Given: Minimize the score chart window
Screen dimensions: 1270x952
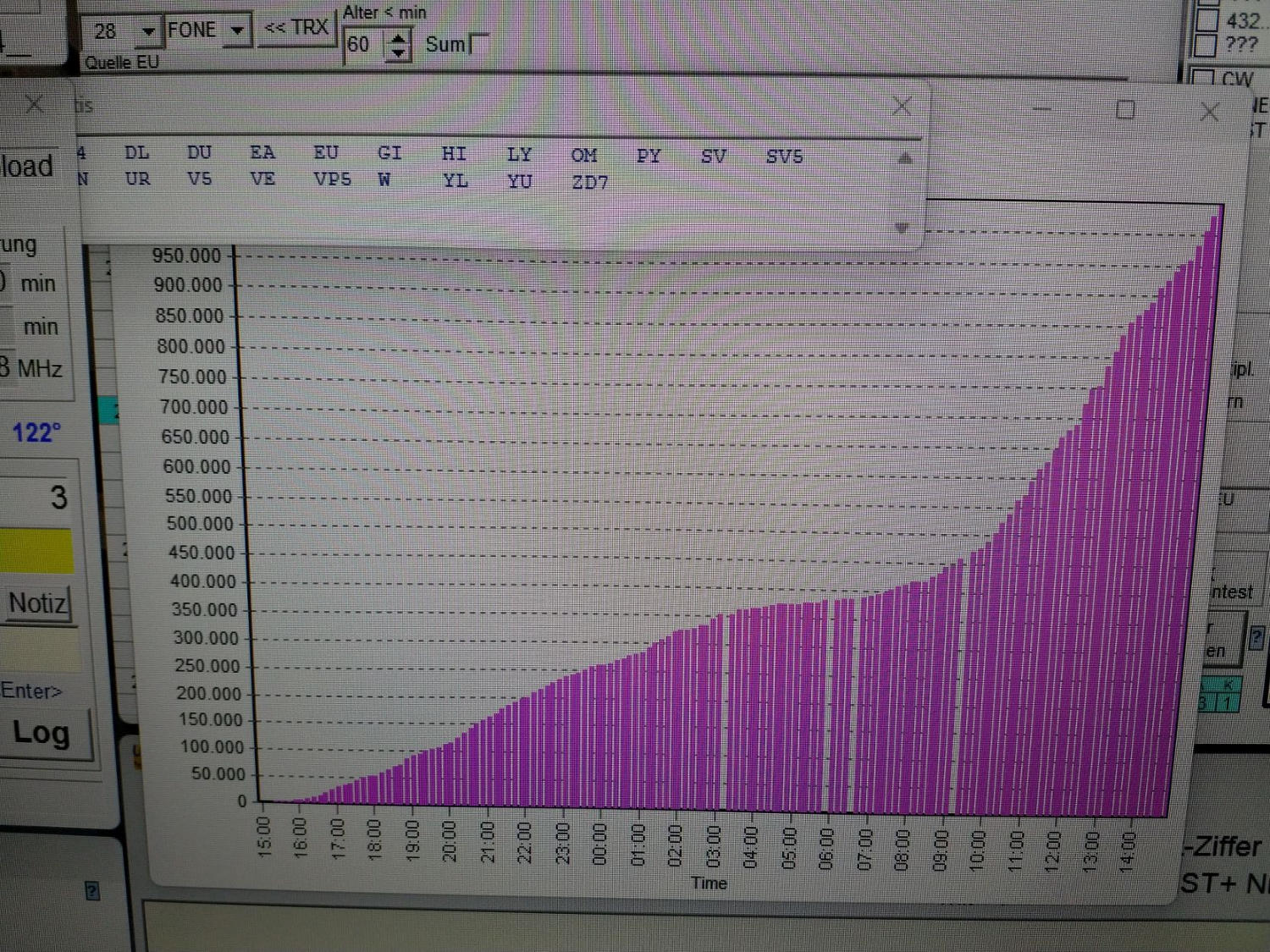Looking at the screenshot, I should tap(1042, 109).
